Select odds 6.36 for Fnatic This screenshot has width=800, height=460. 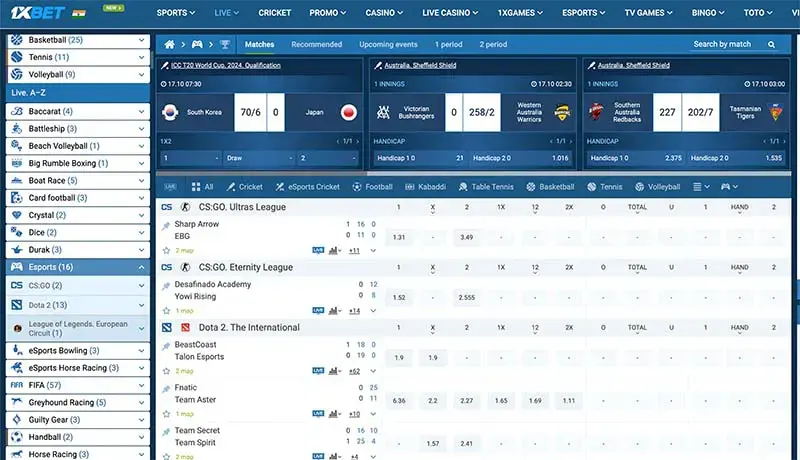coord(399,400)
